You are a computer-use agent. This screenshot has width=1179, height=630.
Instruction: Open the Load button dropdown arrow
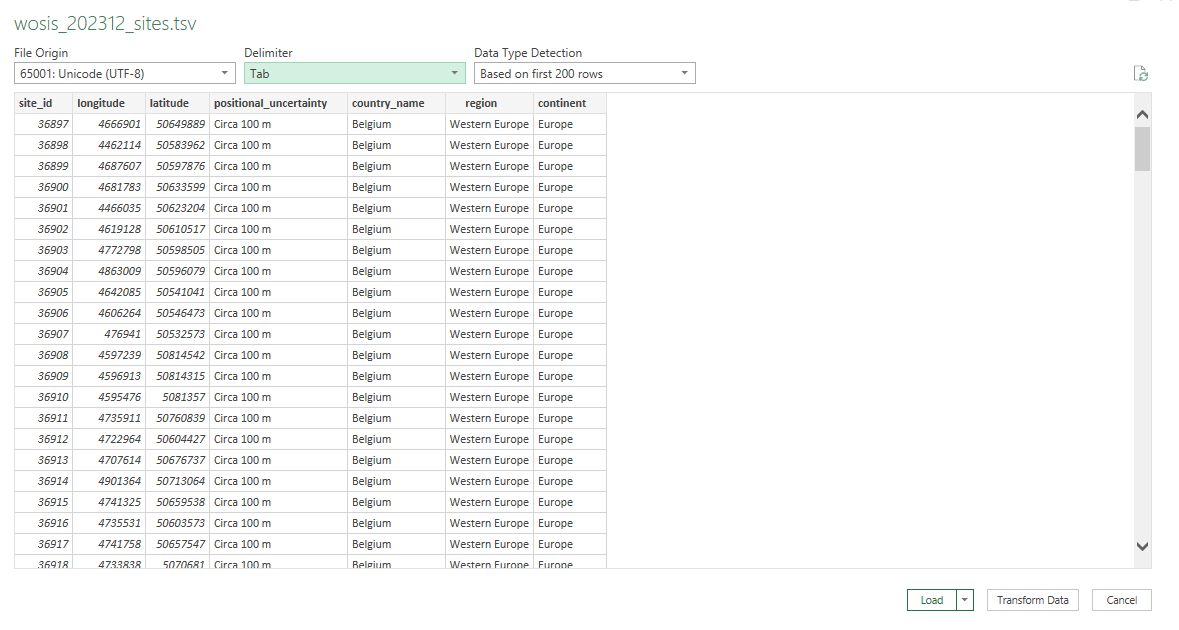[x=965, y=600]
